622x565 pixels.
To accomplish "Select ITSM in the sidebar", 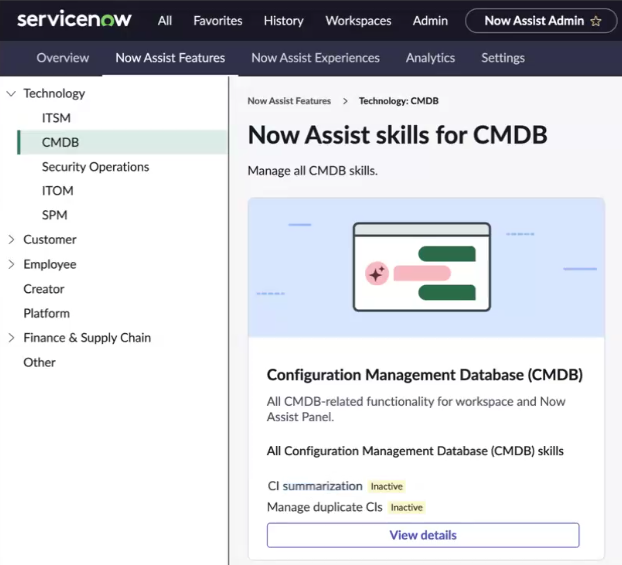I will 56,118.
